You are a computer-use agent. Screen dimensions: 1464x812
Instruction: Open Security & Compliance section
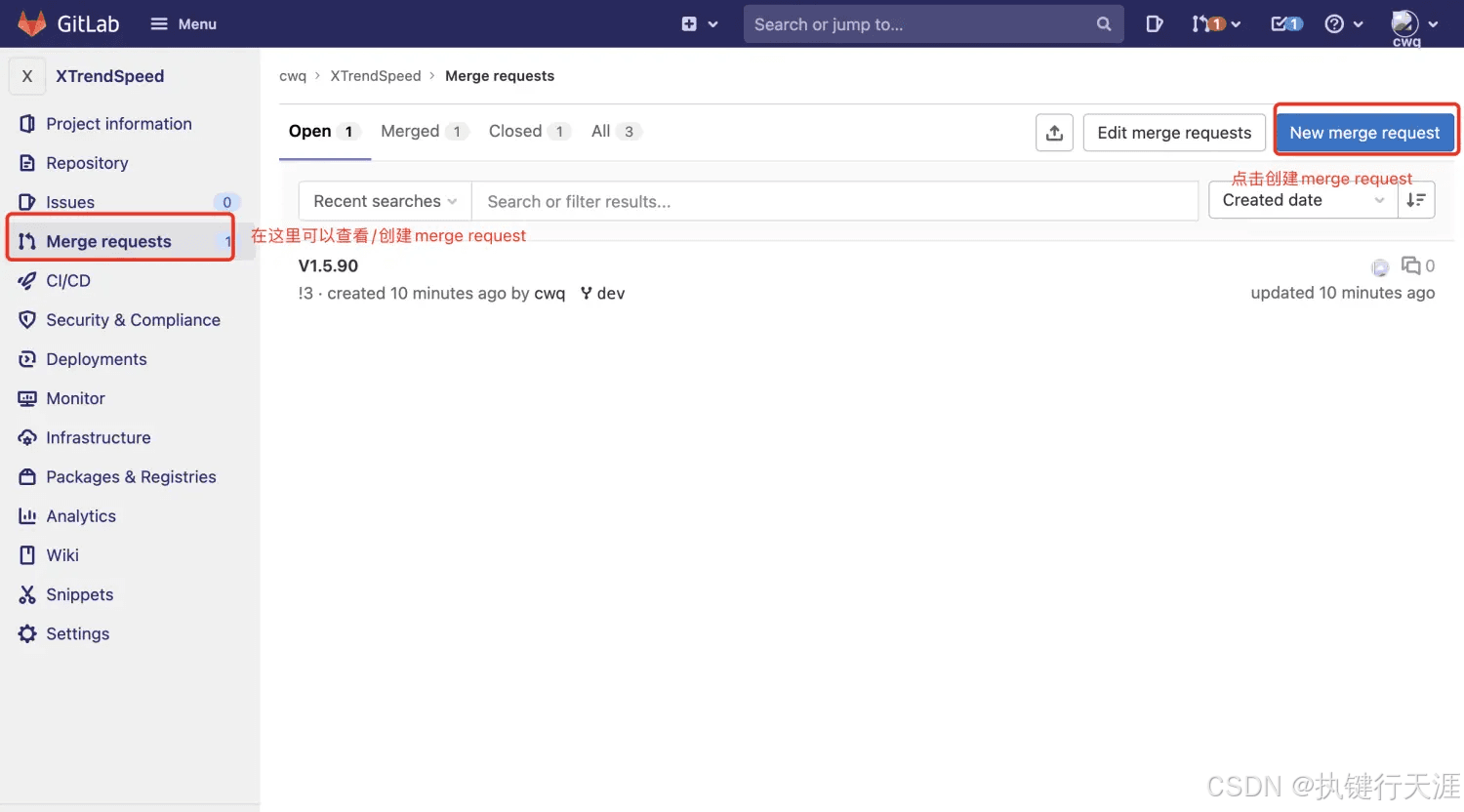pyautogui.click(x=133, y=320)
